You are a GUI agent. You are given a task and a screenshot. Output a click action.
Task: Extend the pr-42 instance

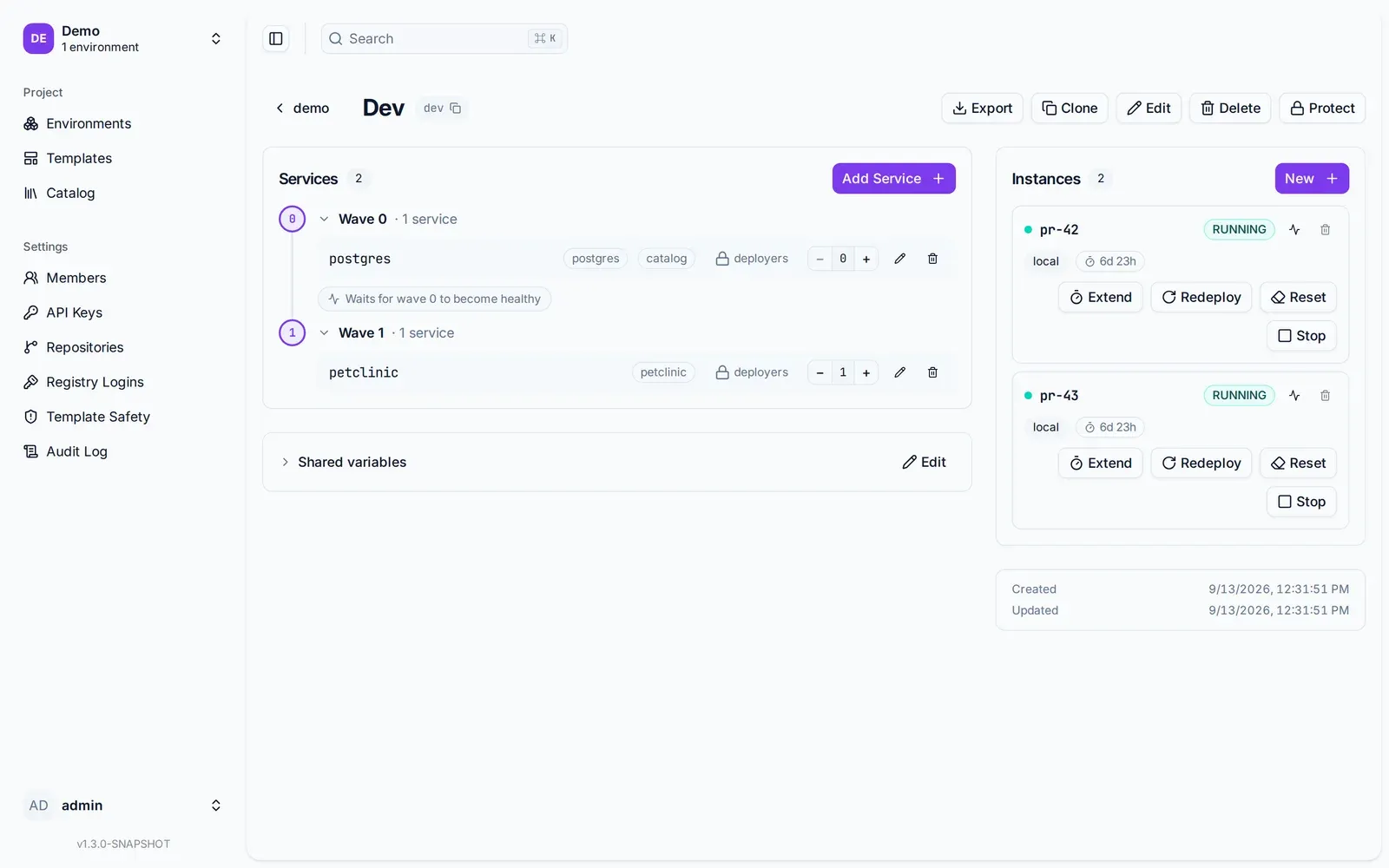1101,297
